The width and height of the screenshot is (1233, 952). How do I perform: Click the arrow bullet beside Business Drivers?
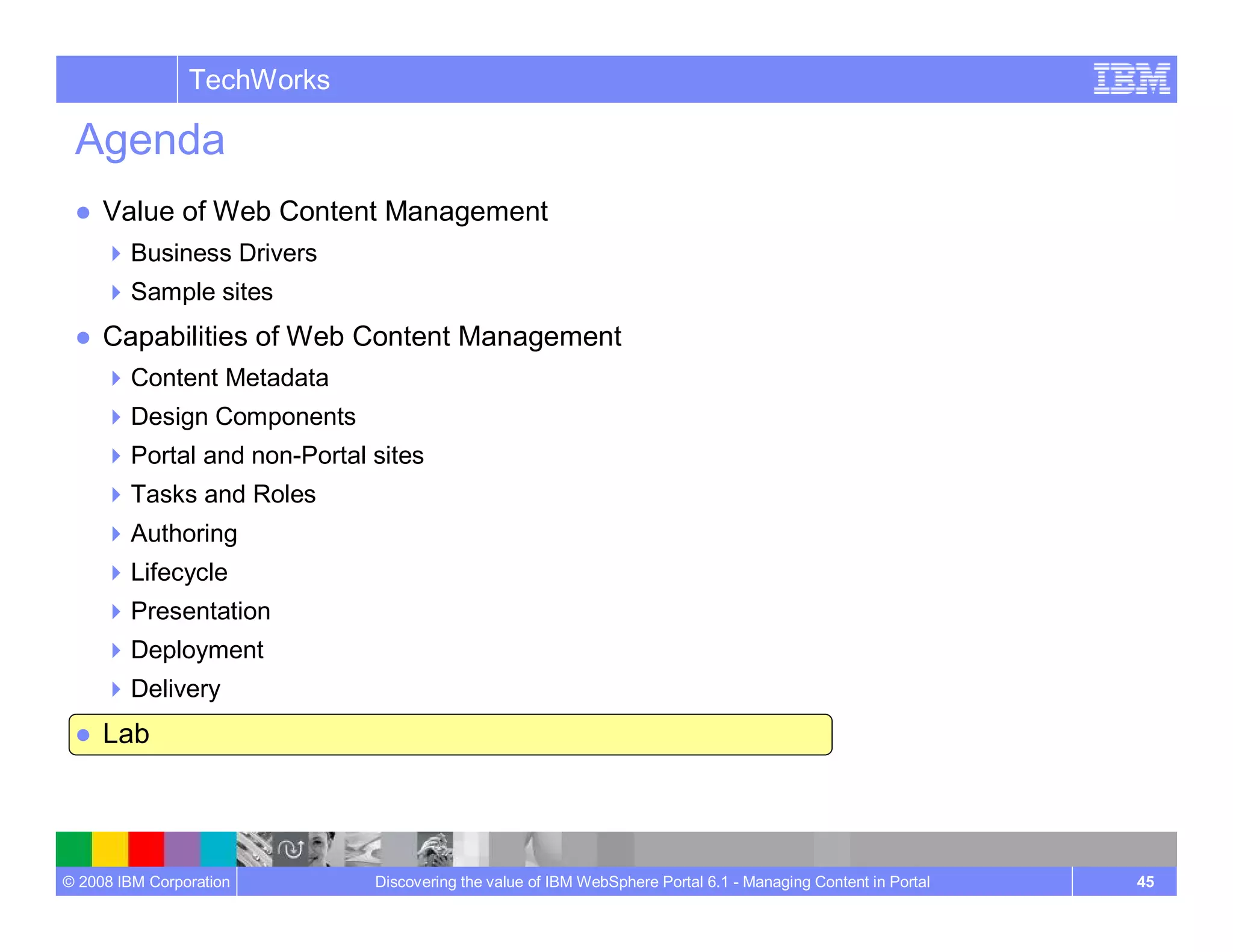pos(116,253)
